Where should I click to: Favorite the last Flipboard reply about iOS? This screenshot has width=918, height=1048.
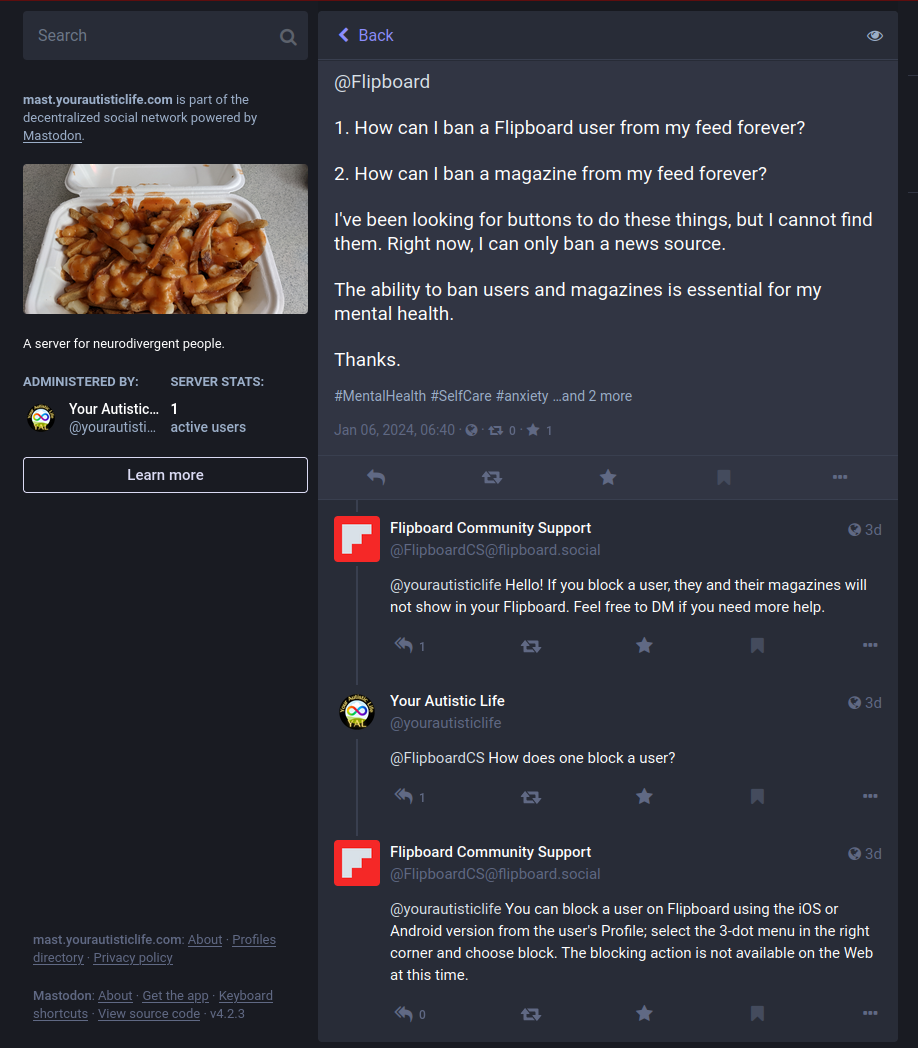click(644, 1013)
